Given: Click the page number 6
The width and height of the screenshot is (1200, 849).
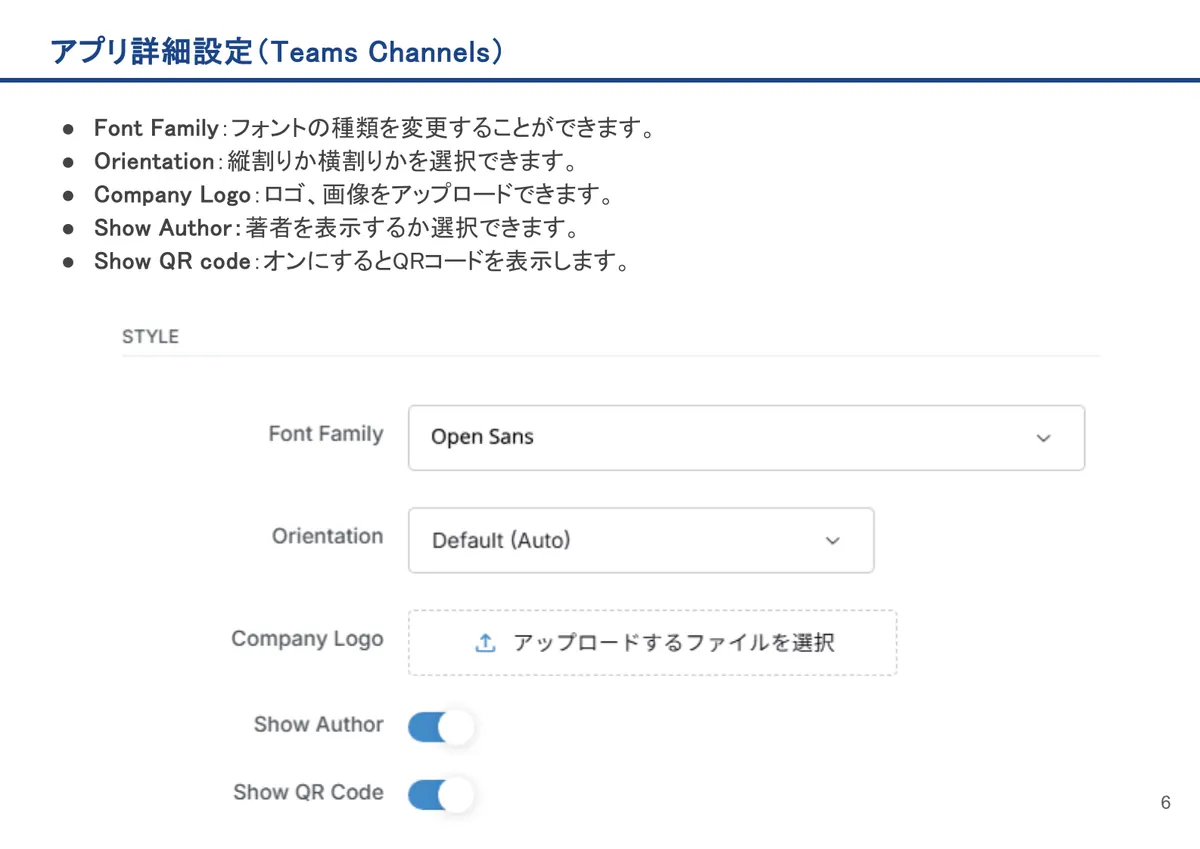Looking at the screenshot, I should (x=1165, y=803).
